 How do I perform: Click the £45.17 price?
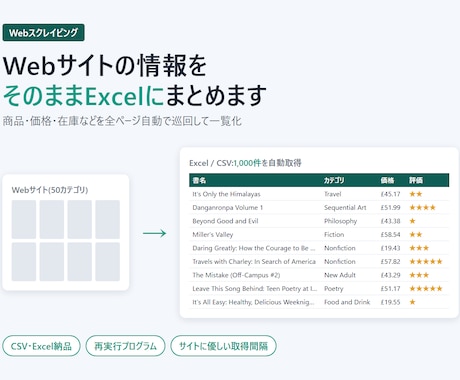tap(390, 194)
